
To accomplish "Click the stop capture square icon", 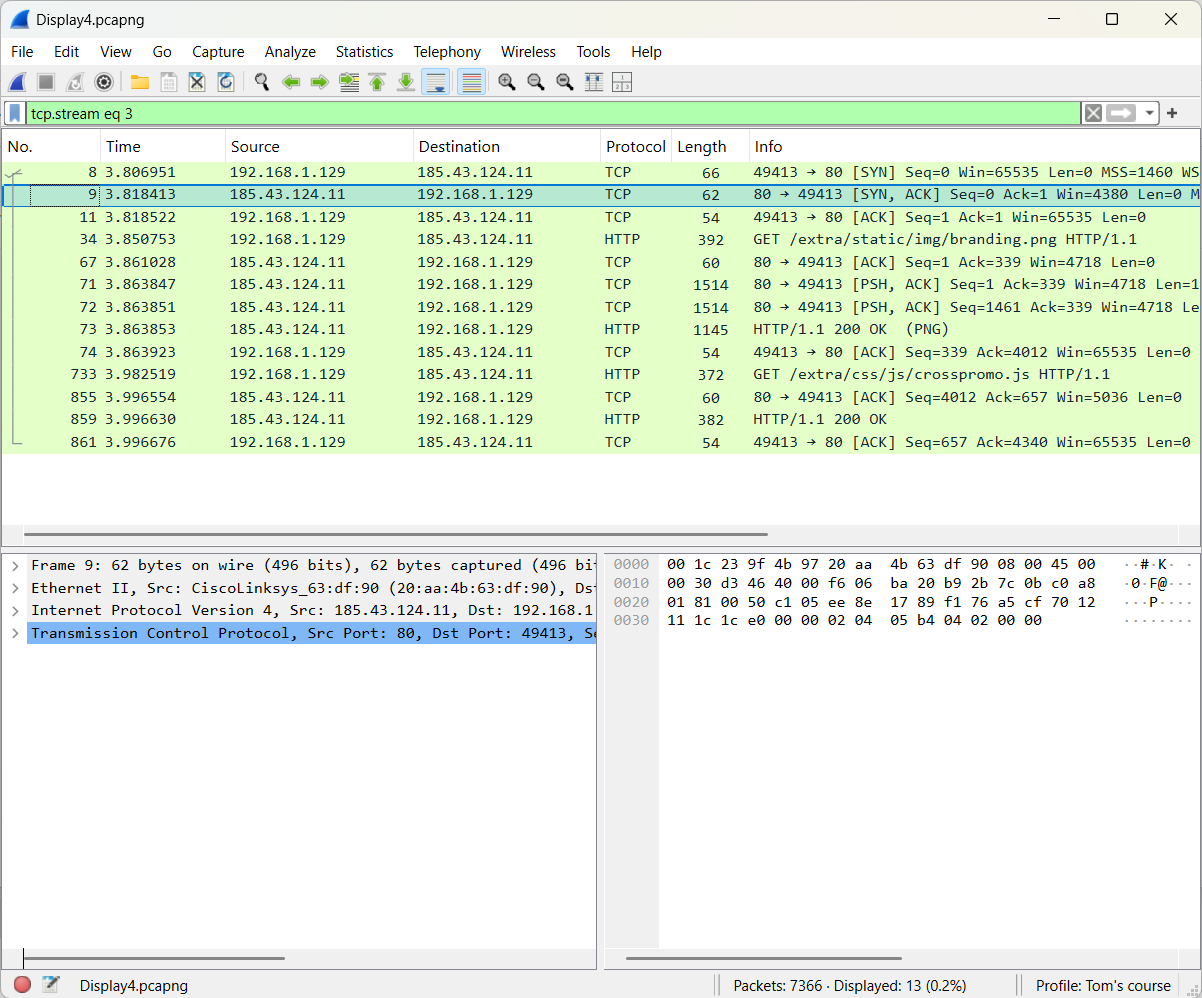I will pos(46,82).
